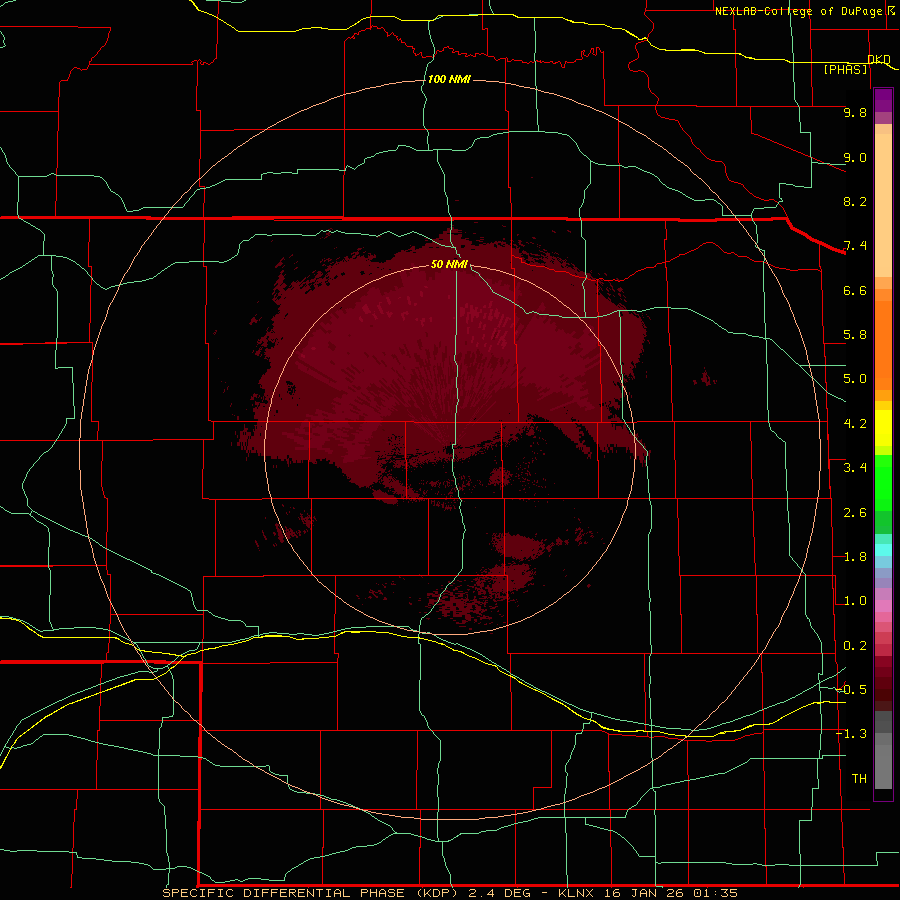Click the 2.4 DEG elevation text
Screen dimensions: 900x900
tap(502, 893)
